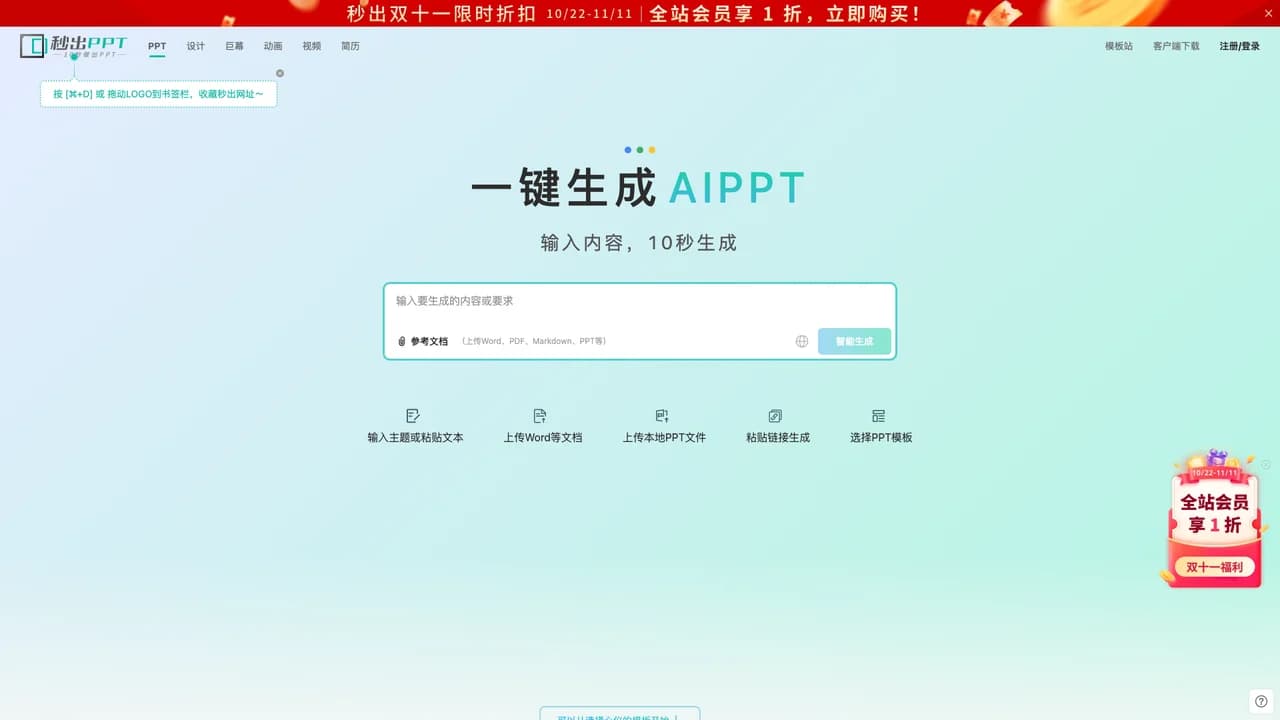Switch to the 设计 tab

[196, 46]
